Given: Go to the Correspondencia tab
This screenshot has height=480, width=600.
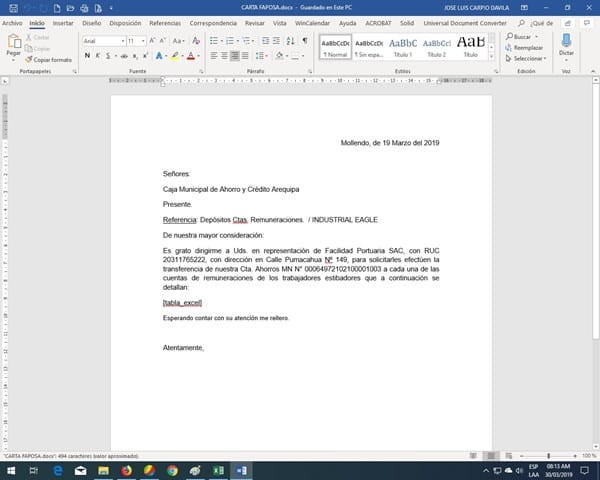Looking at the screenshot, I should coord(213,23).
